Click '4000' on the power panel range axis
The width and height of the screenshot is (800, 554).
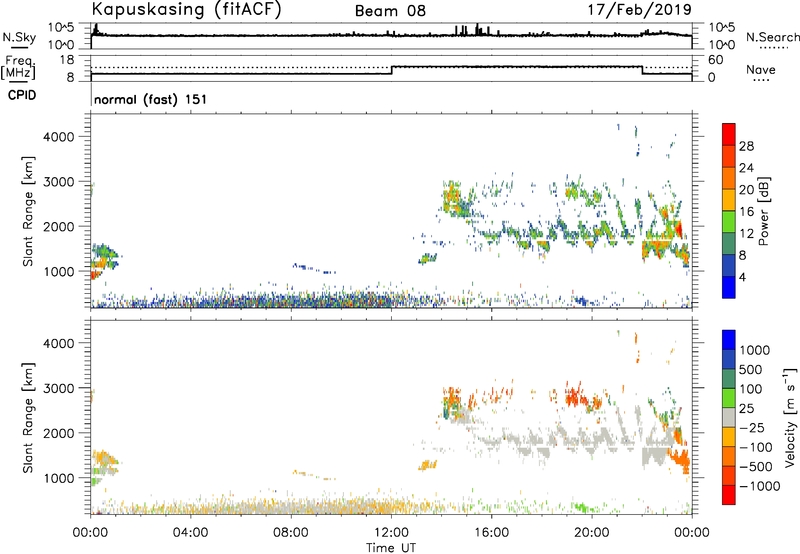[59, 137]
